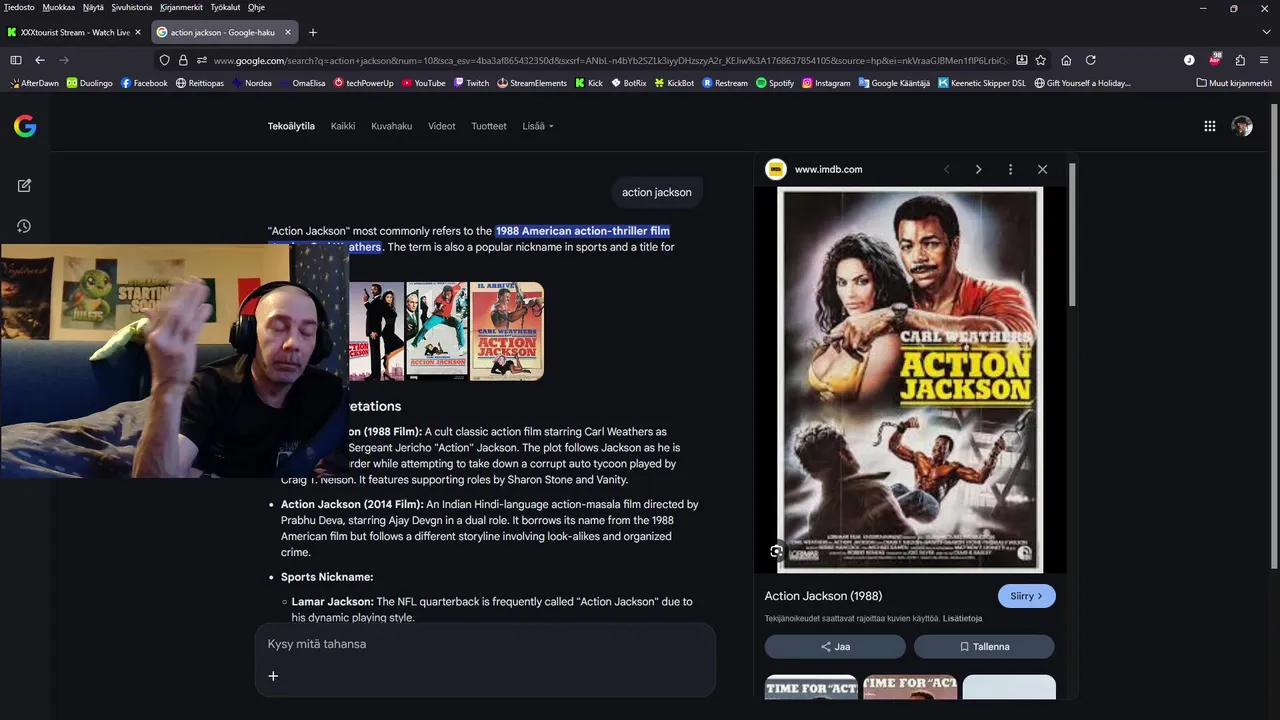Open the Näytä menu
The width and height of the screenshot is (1280, 720).
(93, 7)
